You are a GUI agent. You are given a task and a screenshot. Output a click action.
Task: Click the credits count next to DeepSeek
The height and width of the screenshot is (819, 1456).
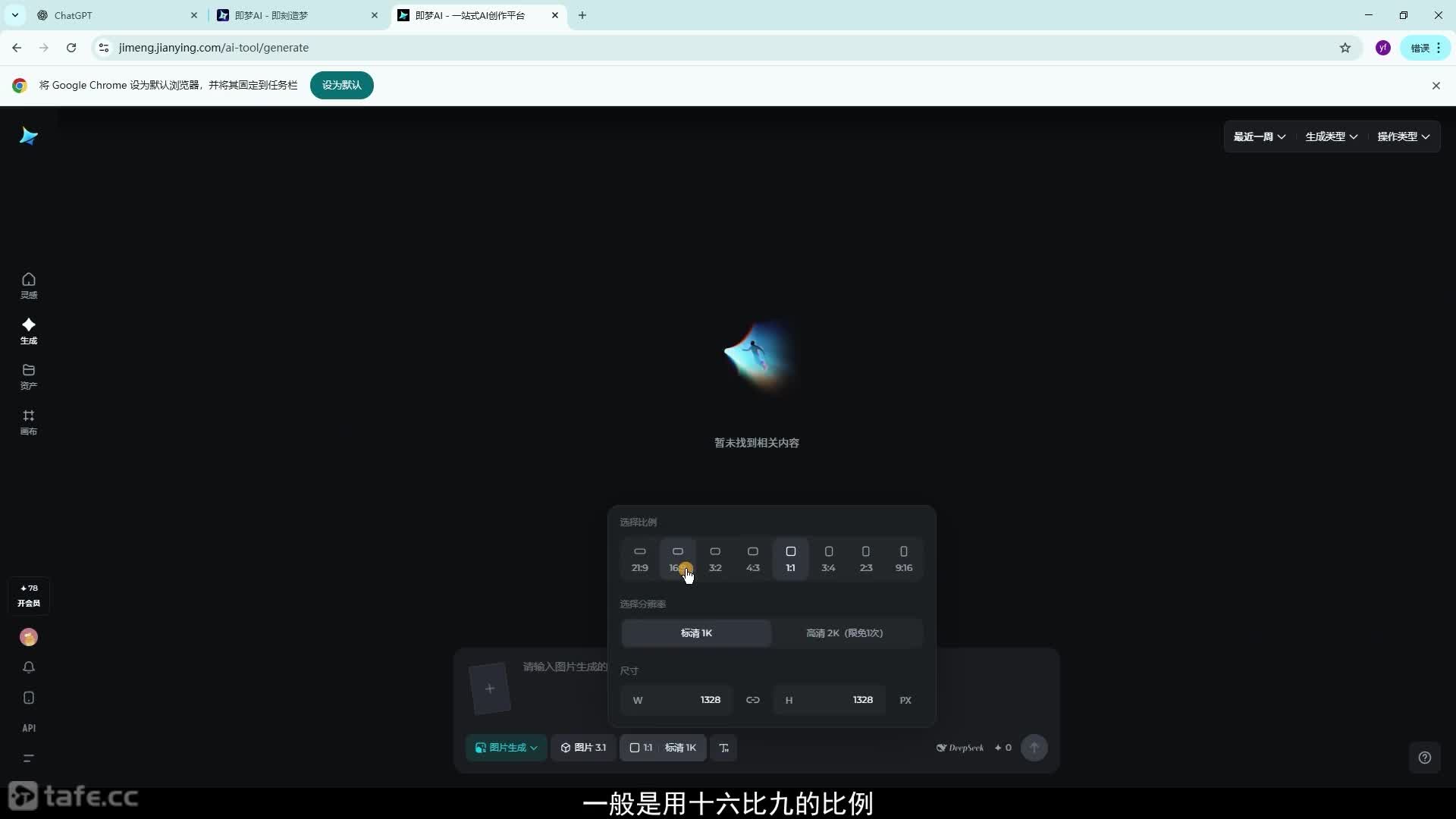click(1003, 748)
